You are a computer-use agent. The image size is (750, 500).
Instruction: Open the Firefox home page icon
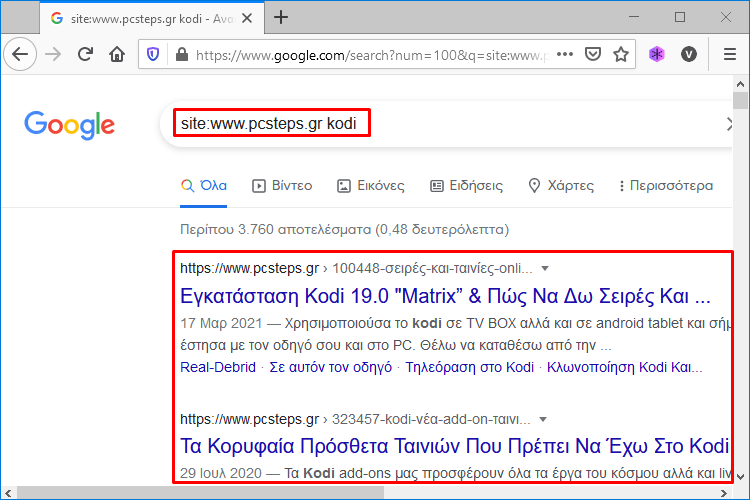(117, 54)
